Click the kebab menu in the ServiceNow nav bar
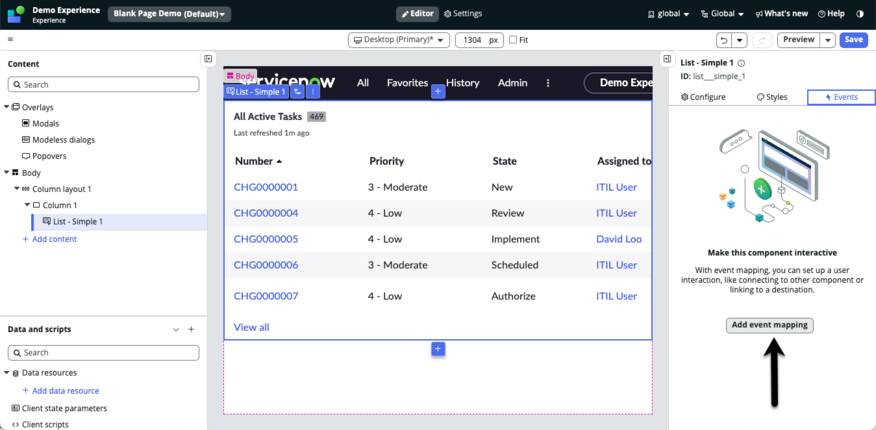Image resolution: width=876 pixels, height=430 pixels. [x=548, y=83]
